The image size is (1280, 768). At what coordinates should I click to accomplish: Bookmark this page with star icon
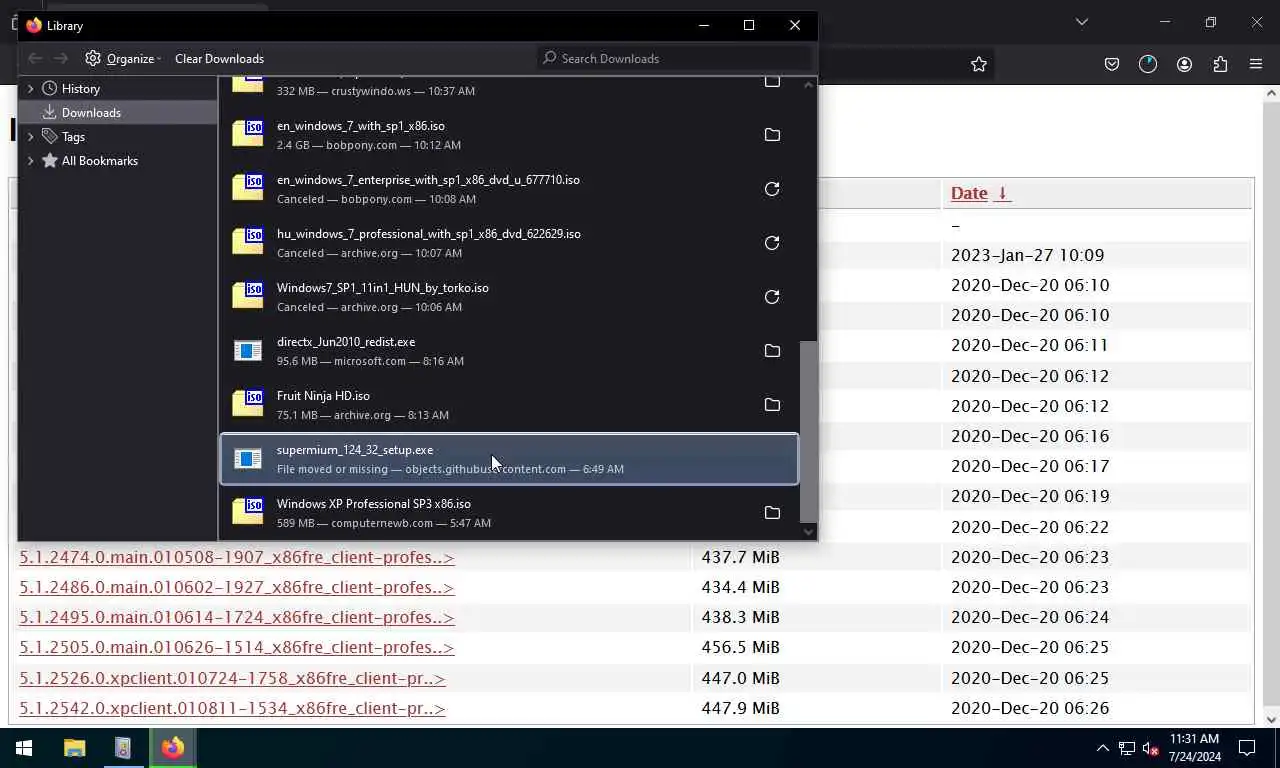pyautogui.click(x=979, y=64)
